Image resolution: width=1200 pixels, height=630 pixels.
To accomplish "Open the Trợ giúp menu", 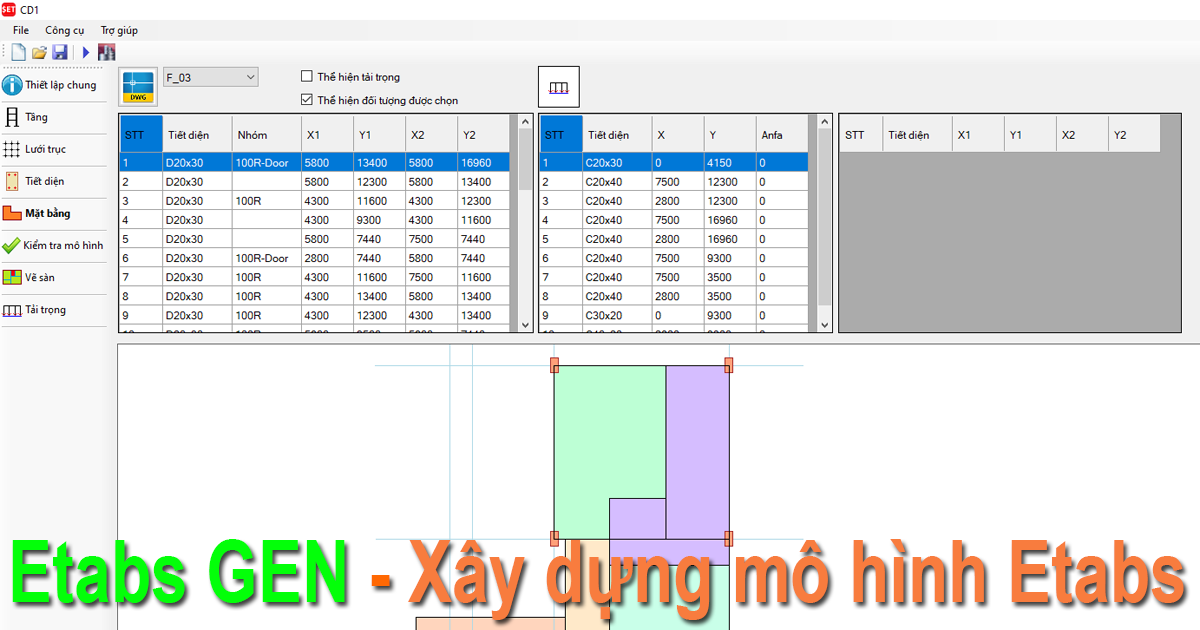I will [119, 30].
